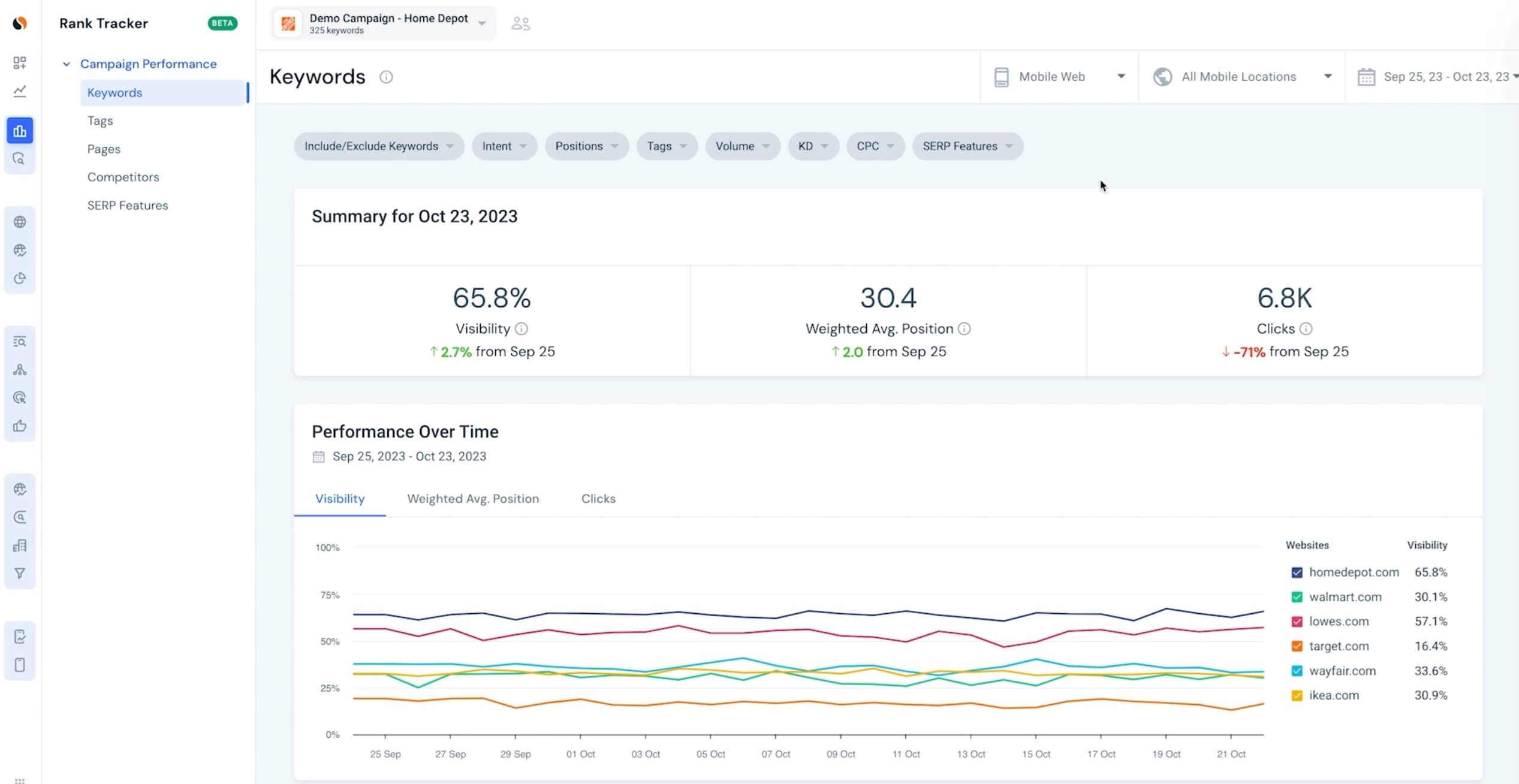Click the Home Depot campaign logo icon
This screenshot has width=1519, height=784.
pos(288,23)
